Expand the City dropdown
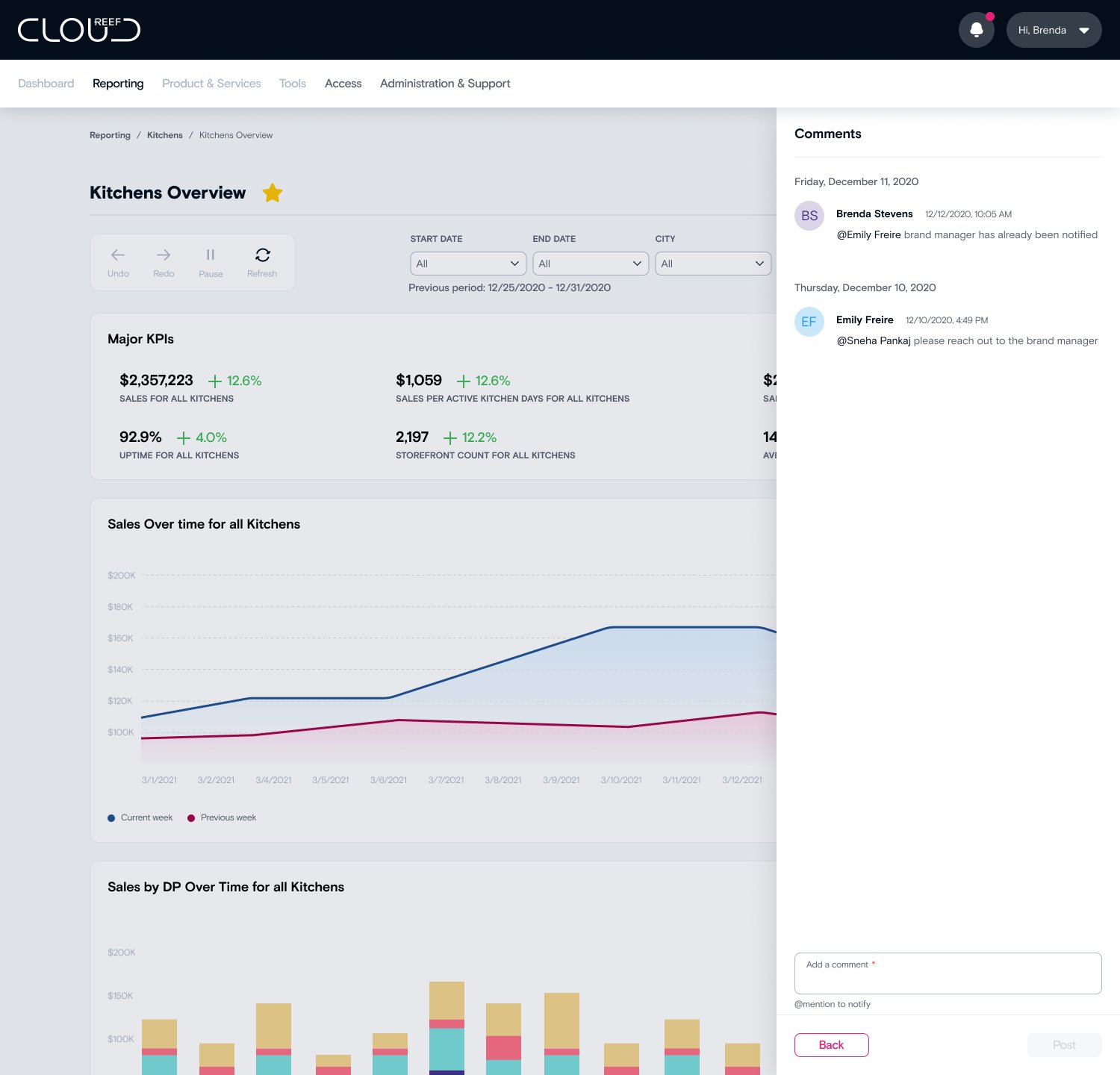The width and height of the screenshot is (1120, 1075). 713,264
